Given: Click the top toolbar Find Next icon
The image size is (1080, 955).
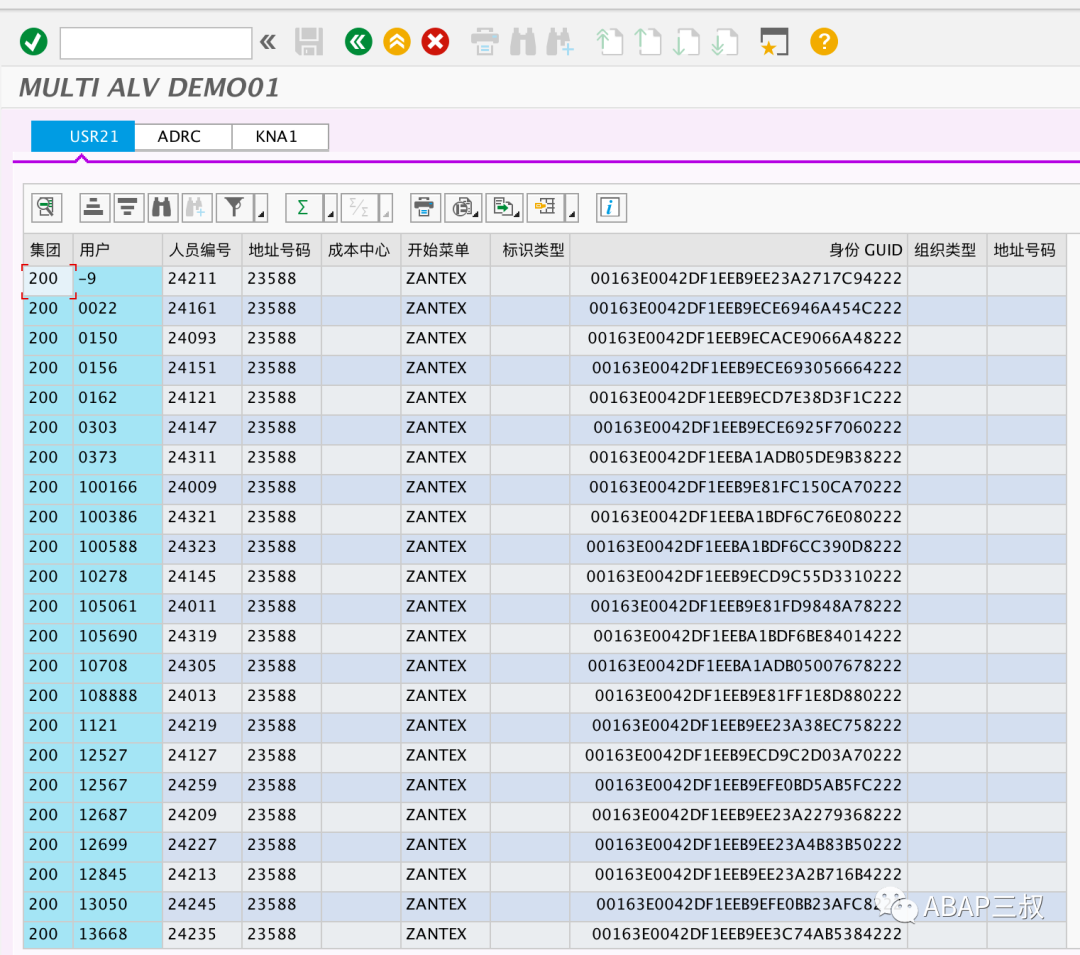Looking at the screenshot, I should 561,42.
